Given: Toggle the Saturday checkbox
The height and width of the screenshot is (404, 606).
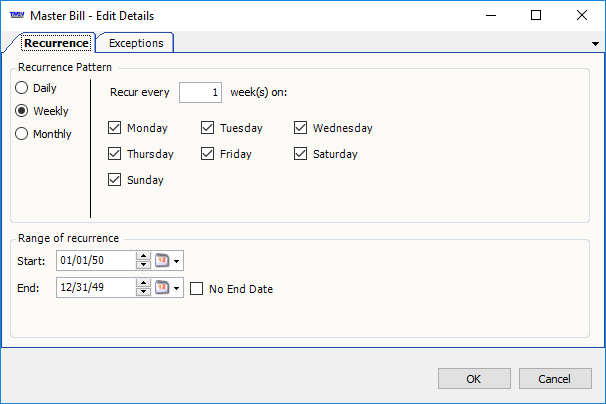Looking at the screenshot, I should click(301, 154).
